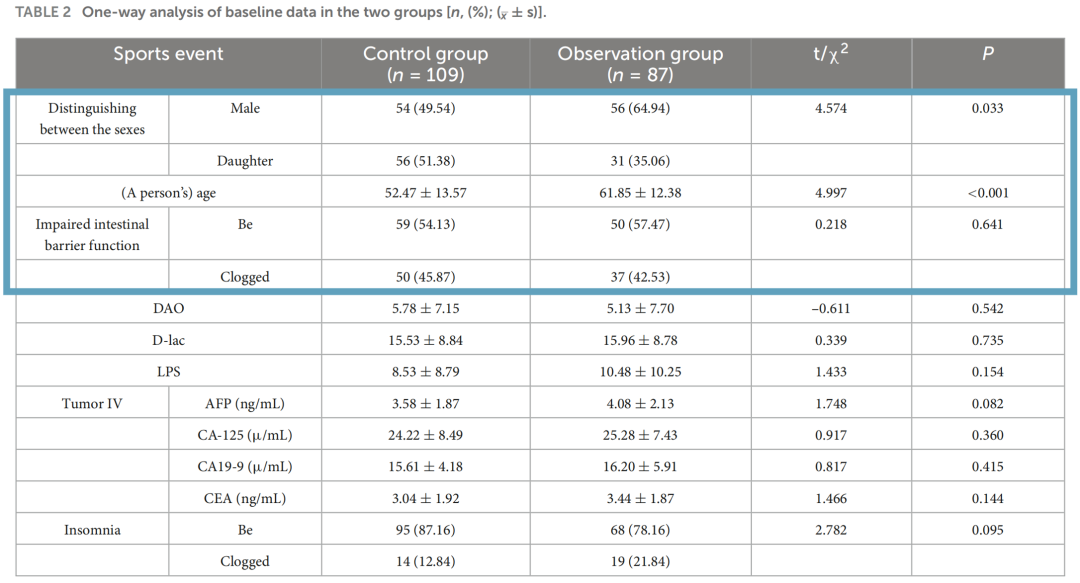Click the "Observation group (n = 87)" header

point(640,64)
